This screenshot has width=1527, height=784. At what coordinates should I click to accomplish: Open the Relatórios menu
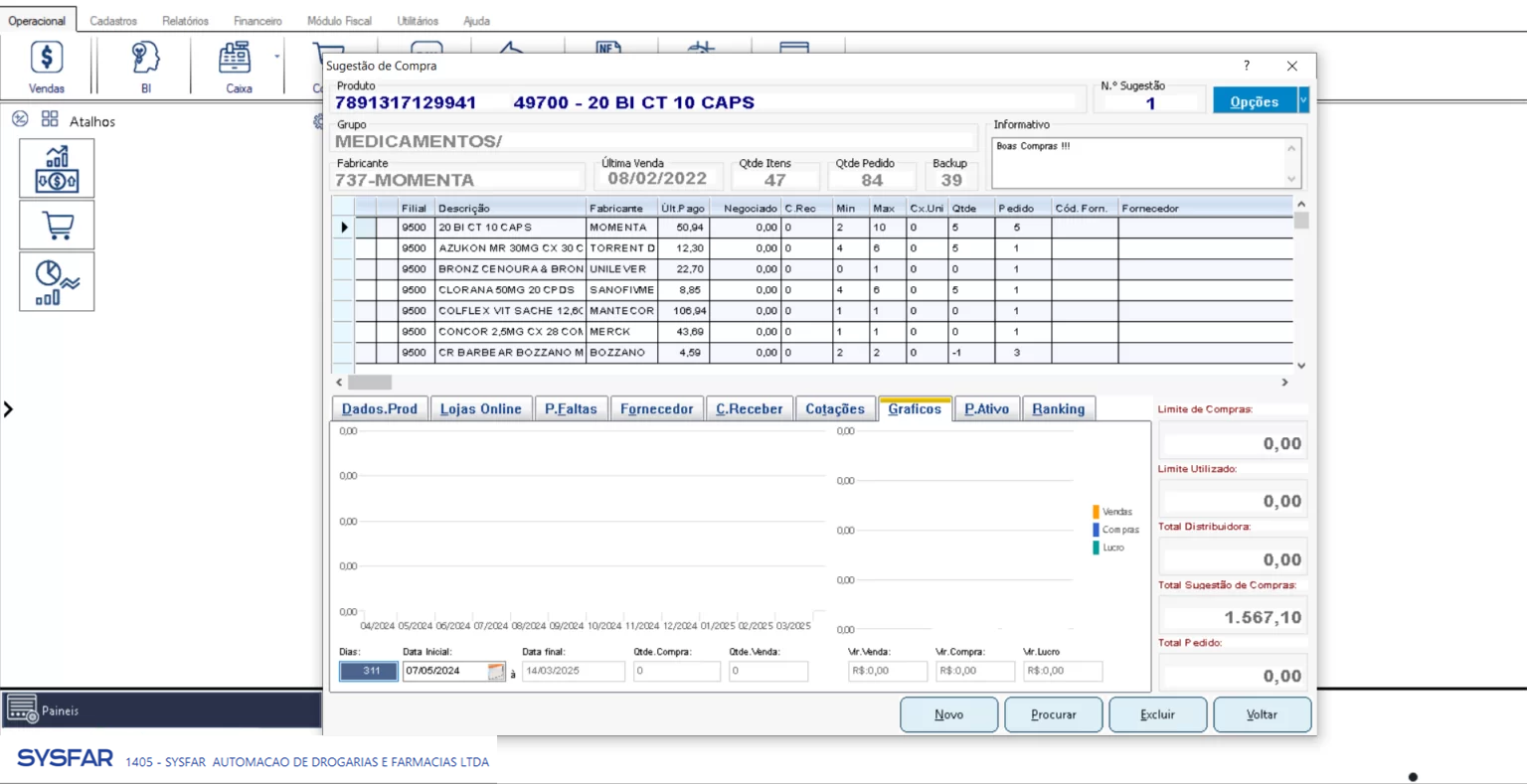point(185,21)
